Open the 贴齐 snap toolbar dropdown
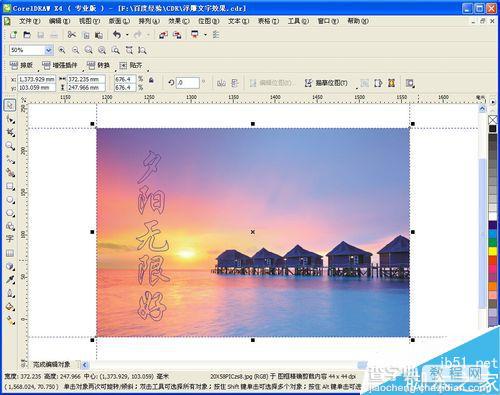This screenshot has width=500, height=395. pyautogui.click(x=131, y=65)
